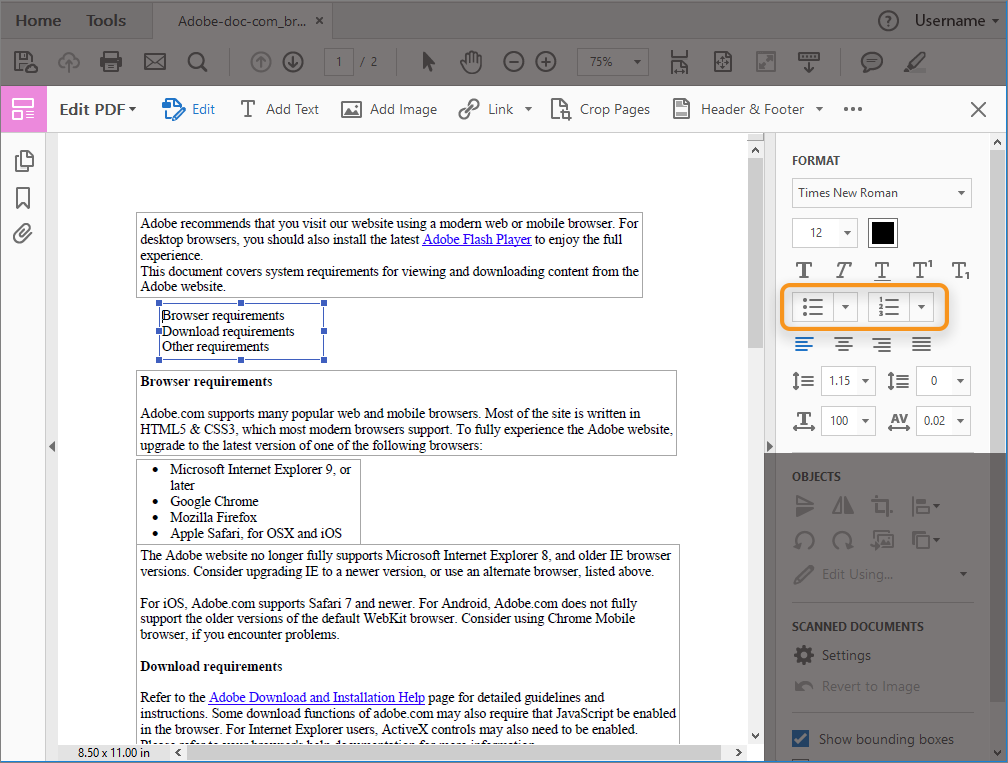Viewport: 1008px width, 763px height.
Task: Select the Hand tool in the toolbar
Action: coord(470,61)
